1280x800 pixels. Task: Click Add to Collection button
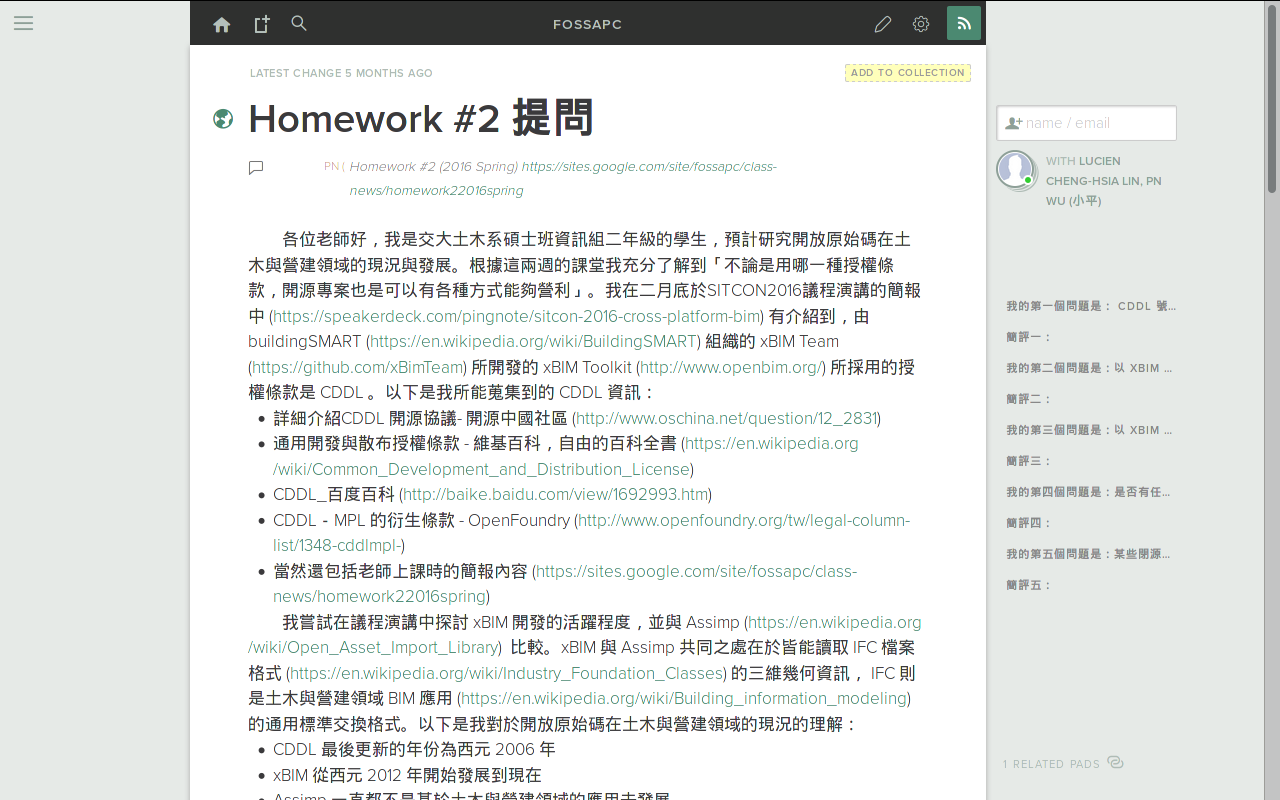(x=908, y=73)
